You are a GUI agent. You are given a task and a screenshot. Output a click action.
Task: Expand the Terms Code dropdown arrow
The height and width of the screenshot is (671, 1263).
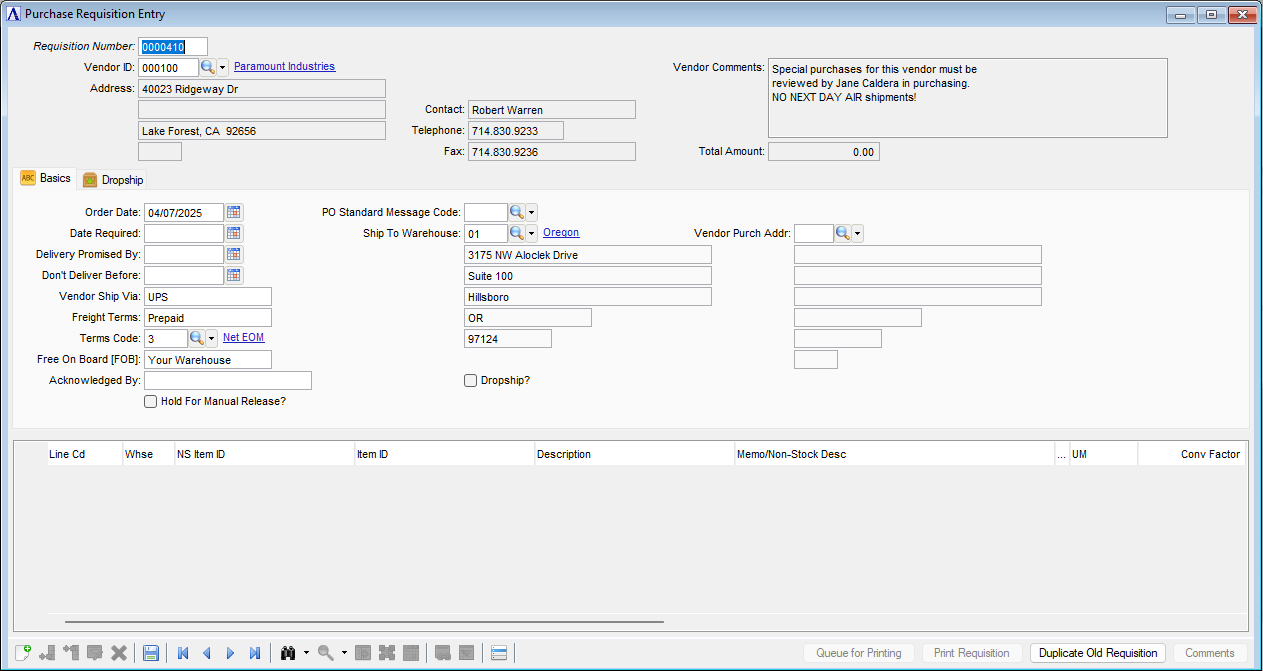coord(211,338)
